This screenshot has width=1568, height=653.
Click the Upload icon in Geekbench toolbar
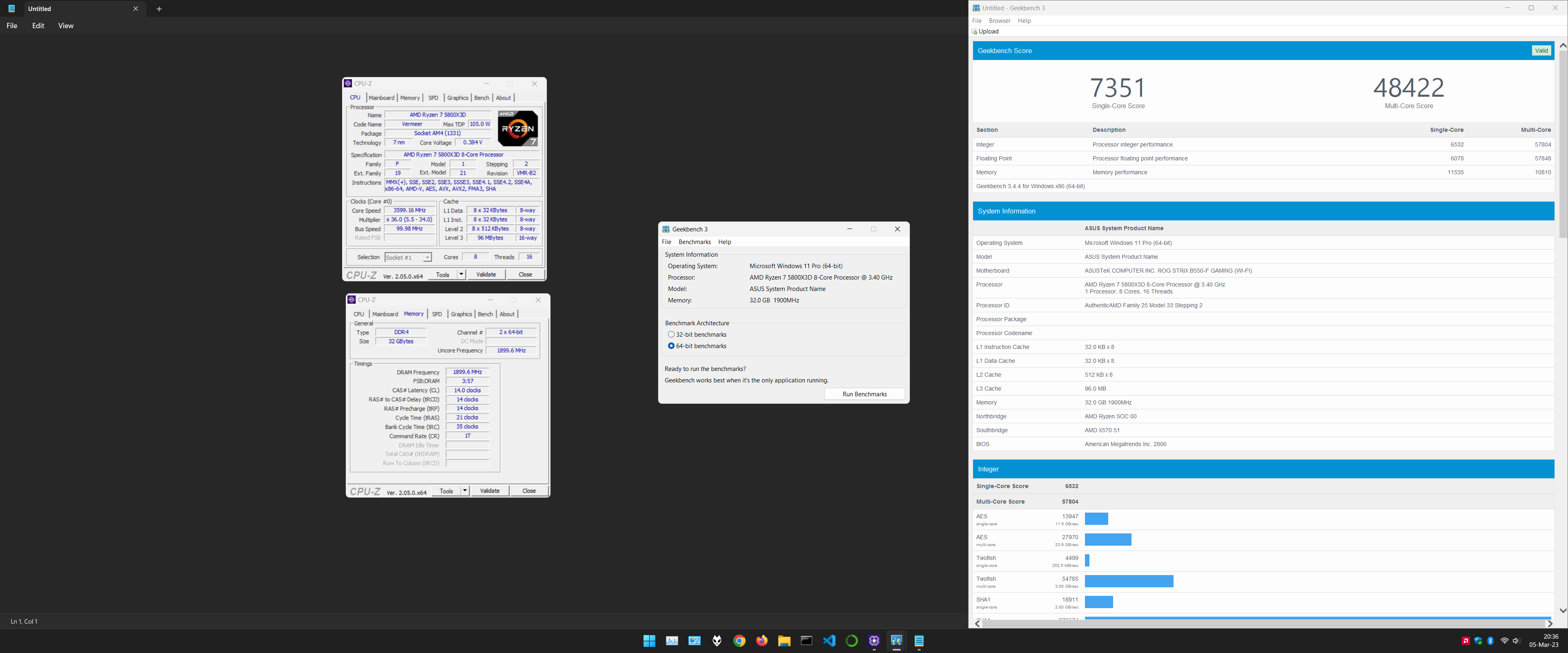tap(975, 32)
